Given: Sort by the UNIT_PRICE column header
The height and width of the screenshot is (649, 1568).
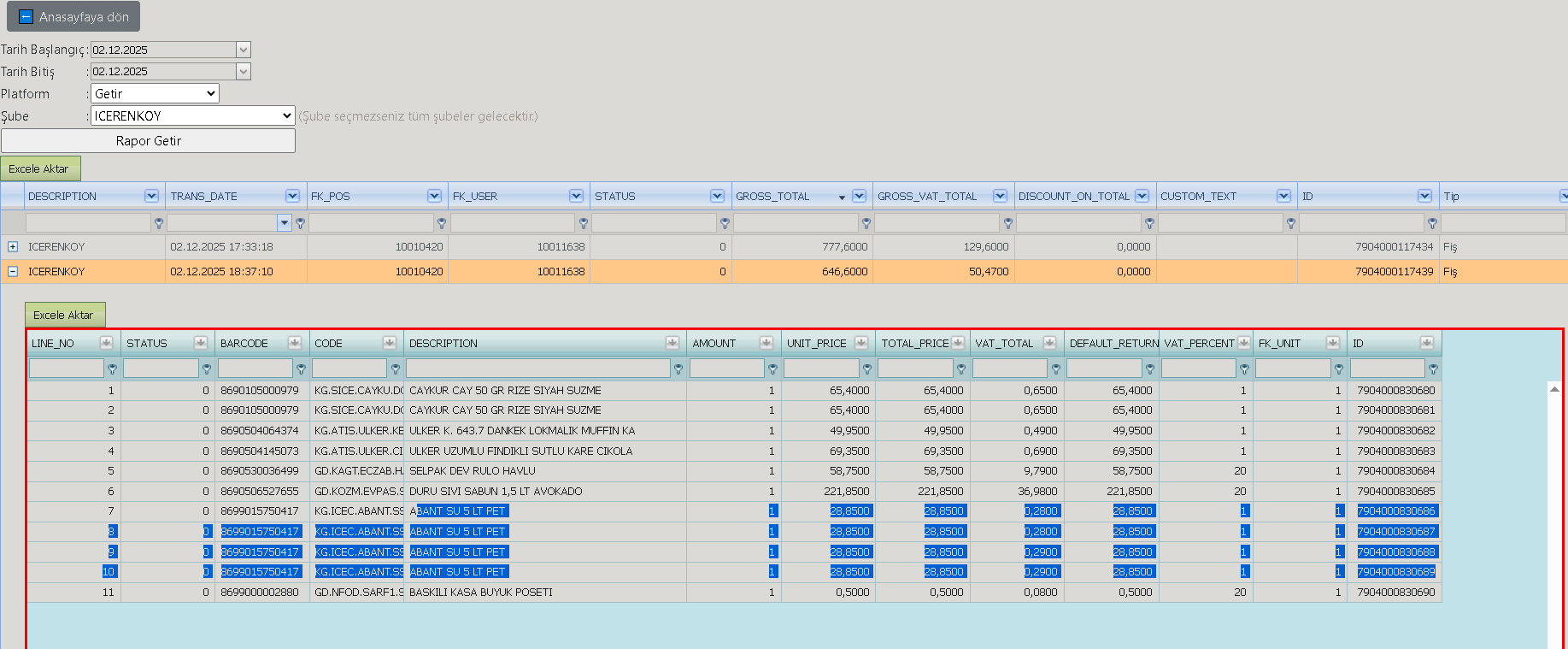Looking at the screenshot, I should pos(817,344).
